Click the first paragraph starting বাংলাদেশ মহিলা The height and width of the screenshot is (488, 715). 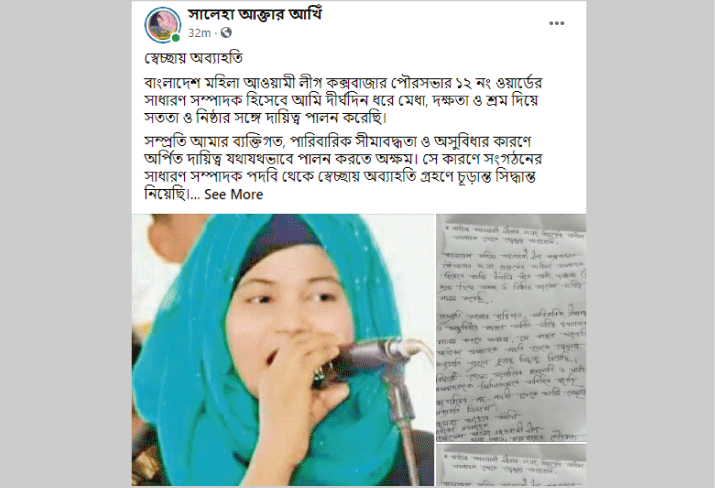click(x=343, y=100)
